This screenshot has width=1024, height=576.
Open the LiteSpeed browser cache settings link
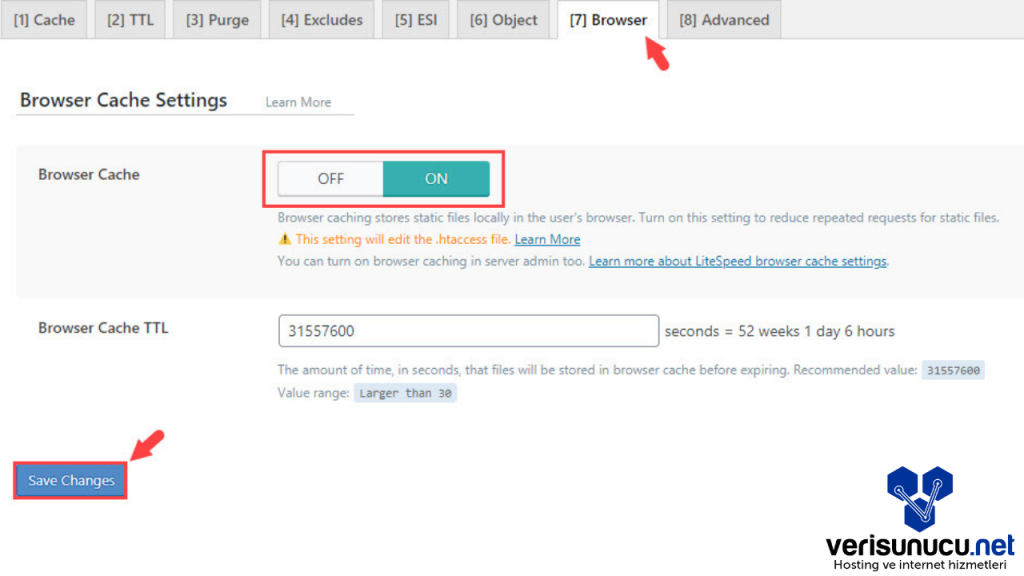[737, 262]
